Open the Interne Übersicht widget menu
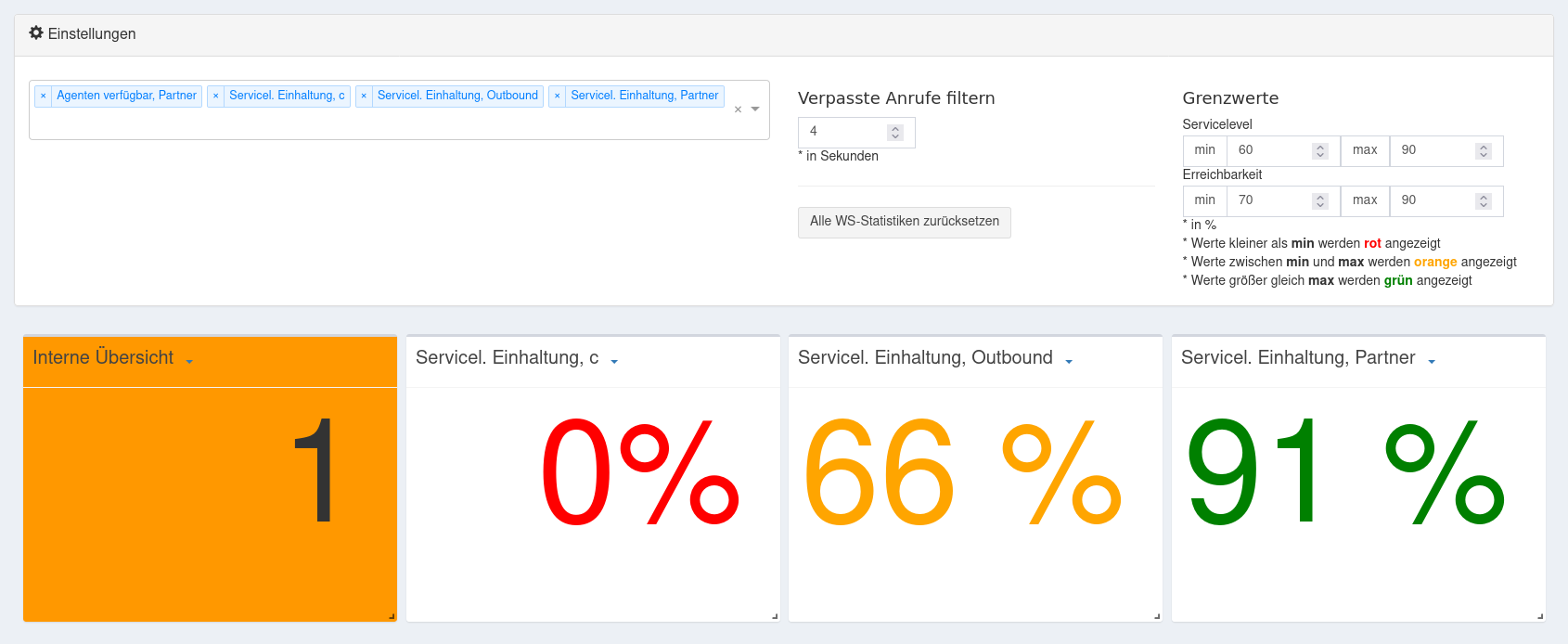This screenshot has width=1568, height=644. 189,361
